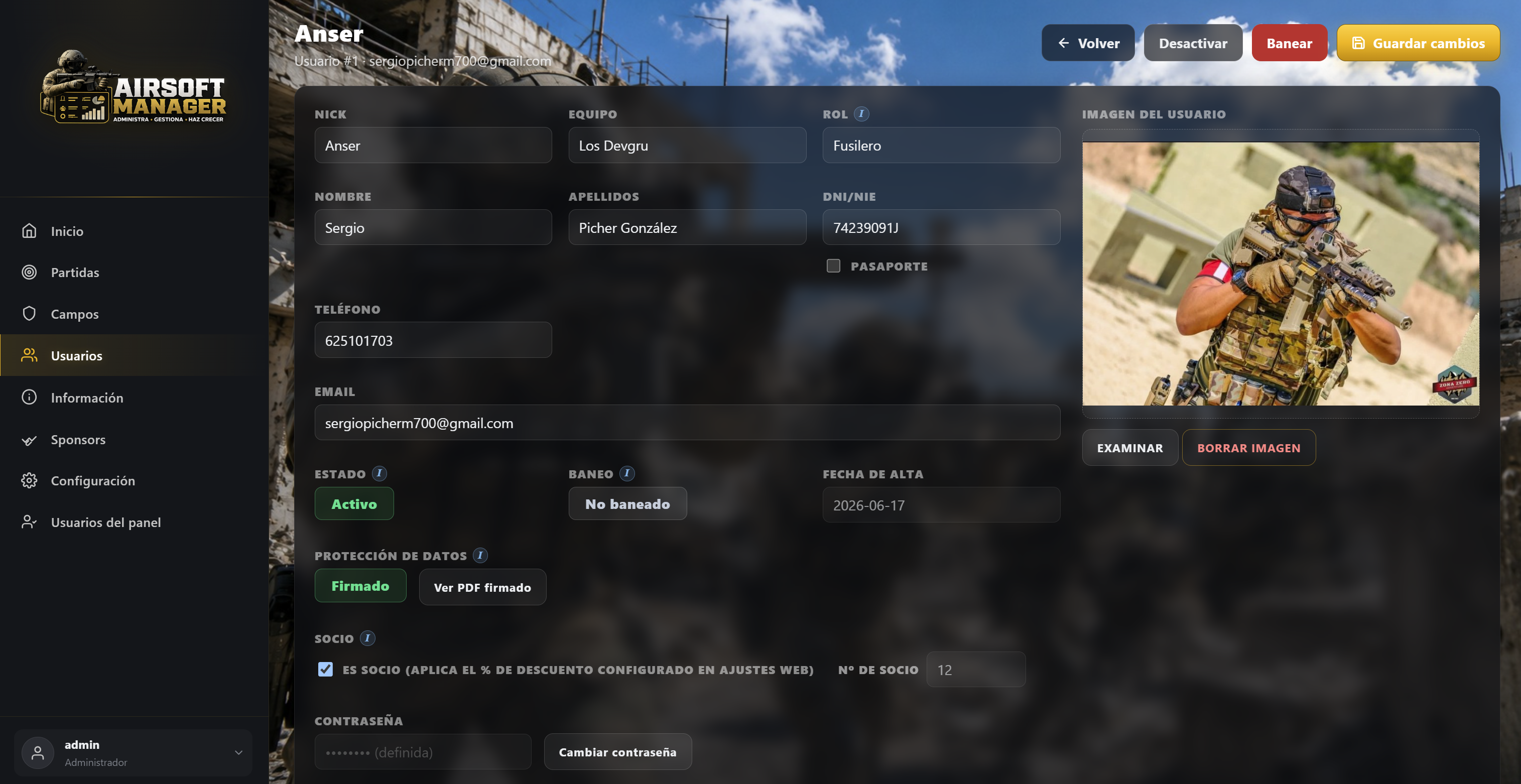Click the Cambiar contraseña button

pyautogui.click(x=617, y=751)
